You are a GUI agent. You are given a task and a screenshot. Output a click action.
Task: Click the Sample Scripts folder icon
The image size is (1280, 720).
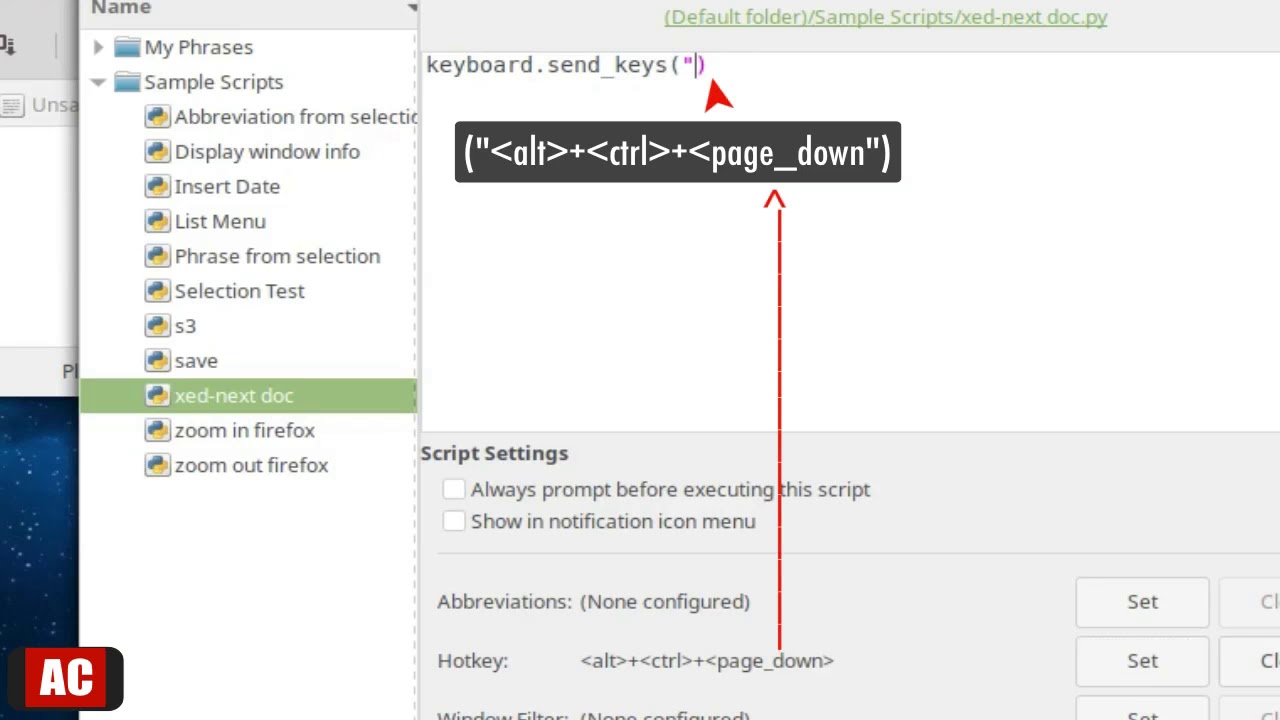click(127, 82)
